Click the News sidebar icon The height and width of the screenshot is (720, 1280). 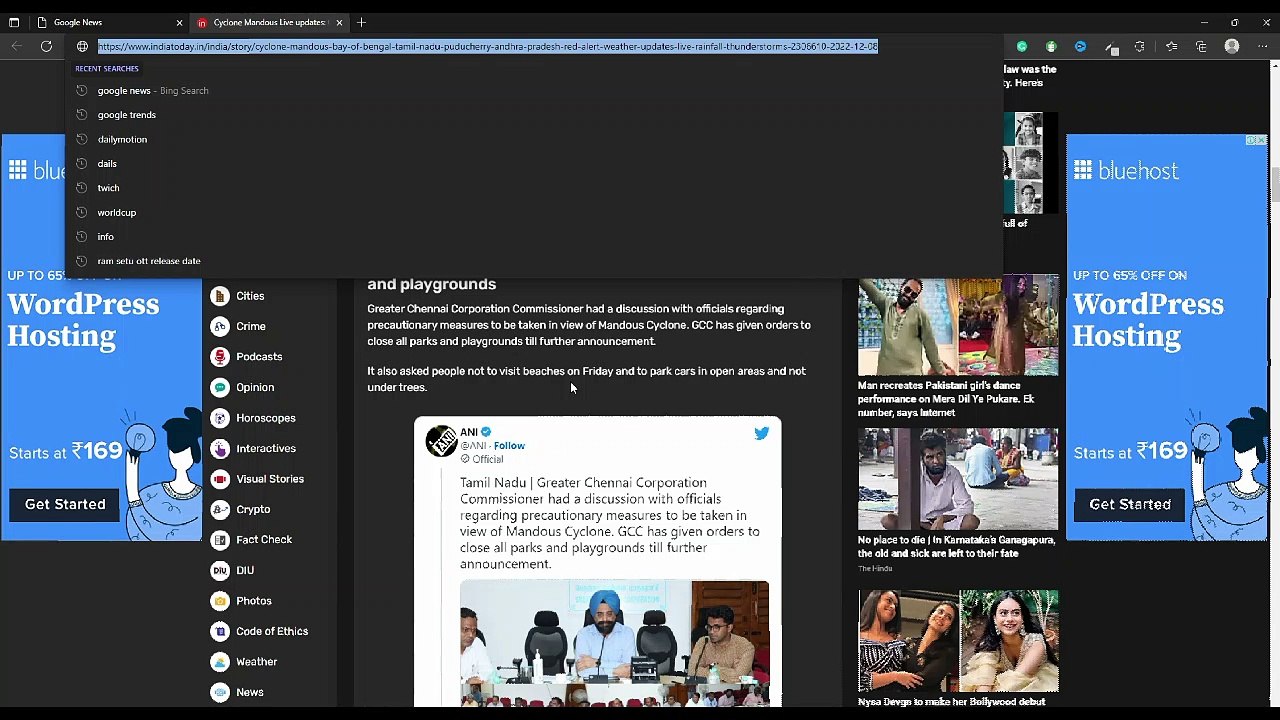click(x=220, y=692)
